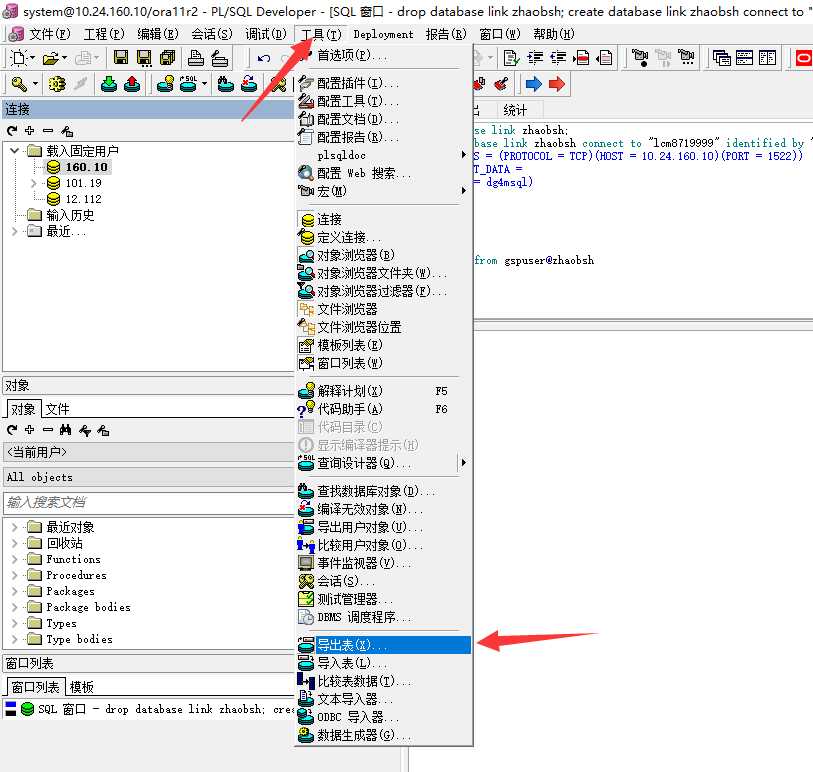Screen dimensions: 813x772
Task: Choose 解释计划(X) menu entry
Action: (x=384, y=391)
